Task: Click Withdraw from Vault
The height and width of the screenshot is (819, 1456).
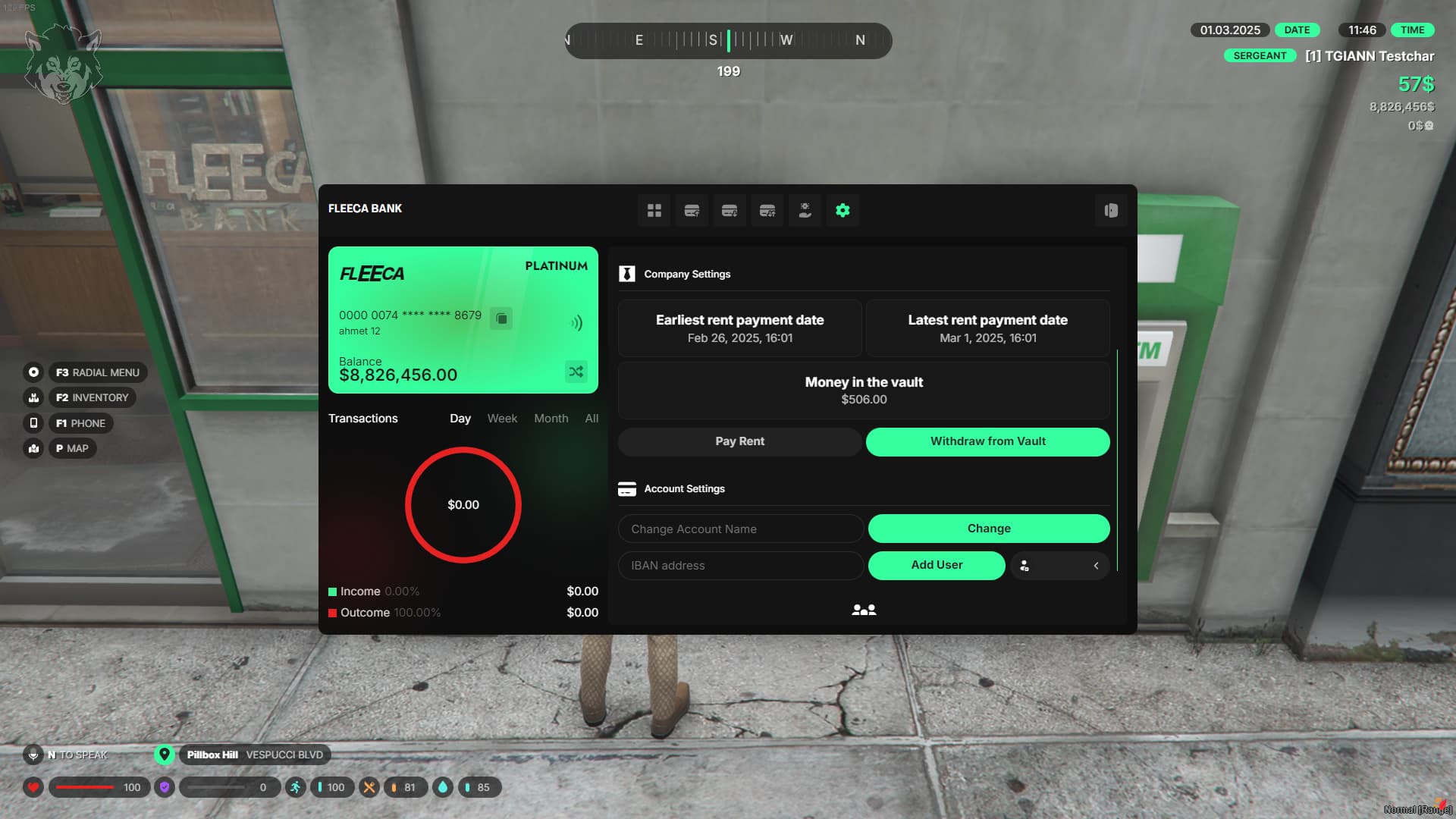Action: 987,441
